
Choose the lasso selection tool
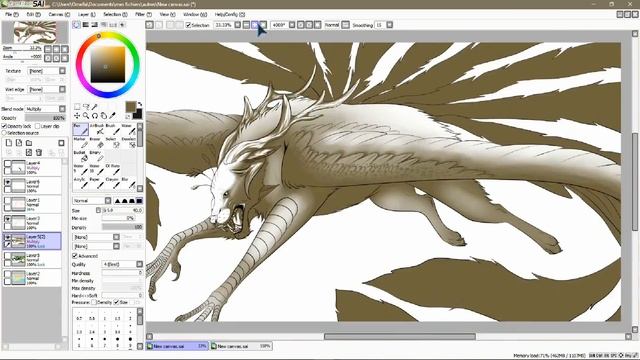86,107
